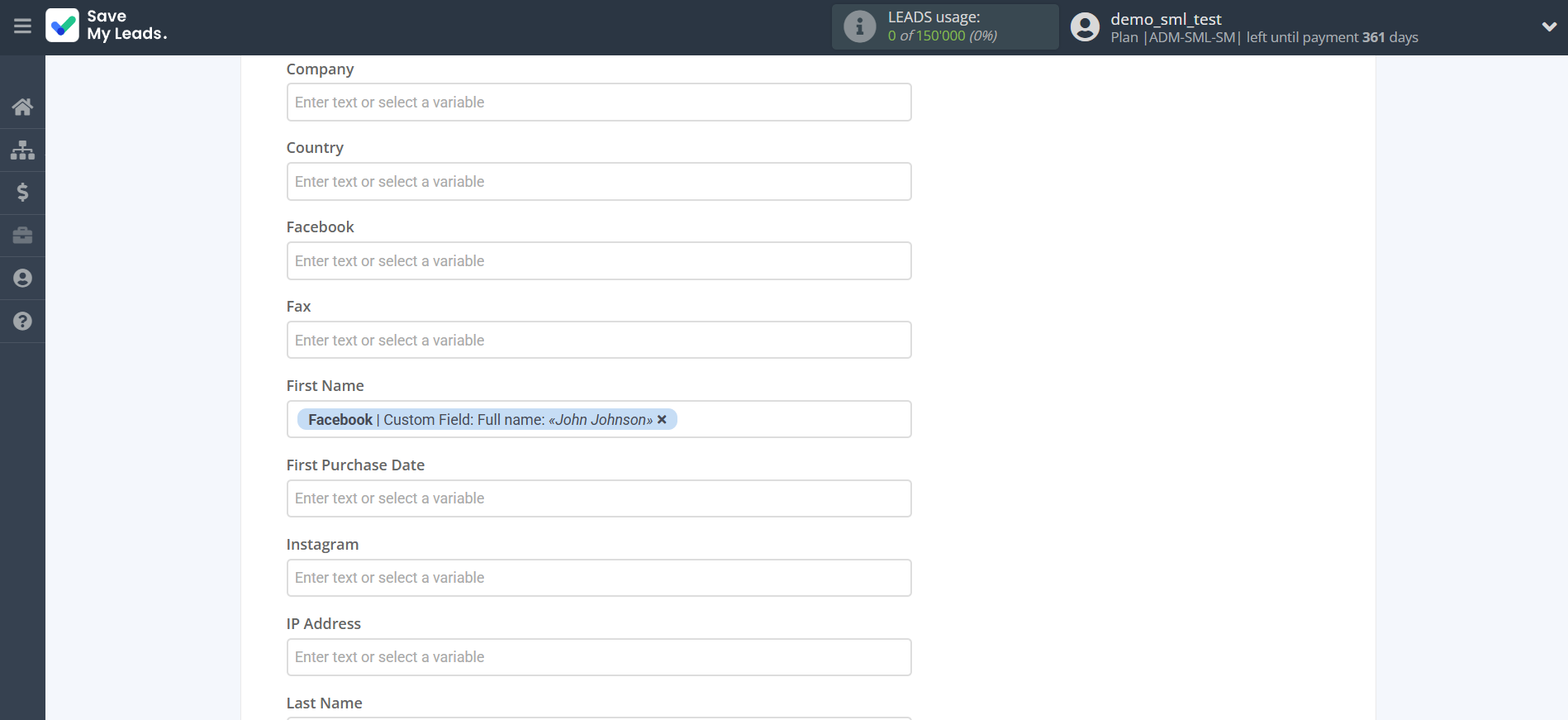Expand the account dropdown chevron
Viewport: 1568px width, 720px height.
(1549, 26)
